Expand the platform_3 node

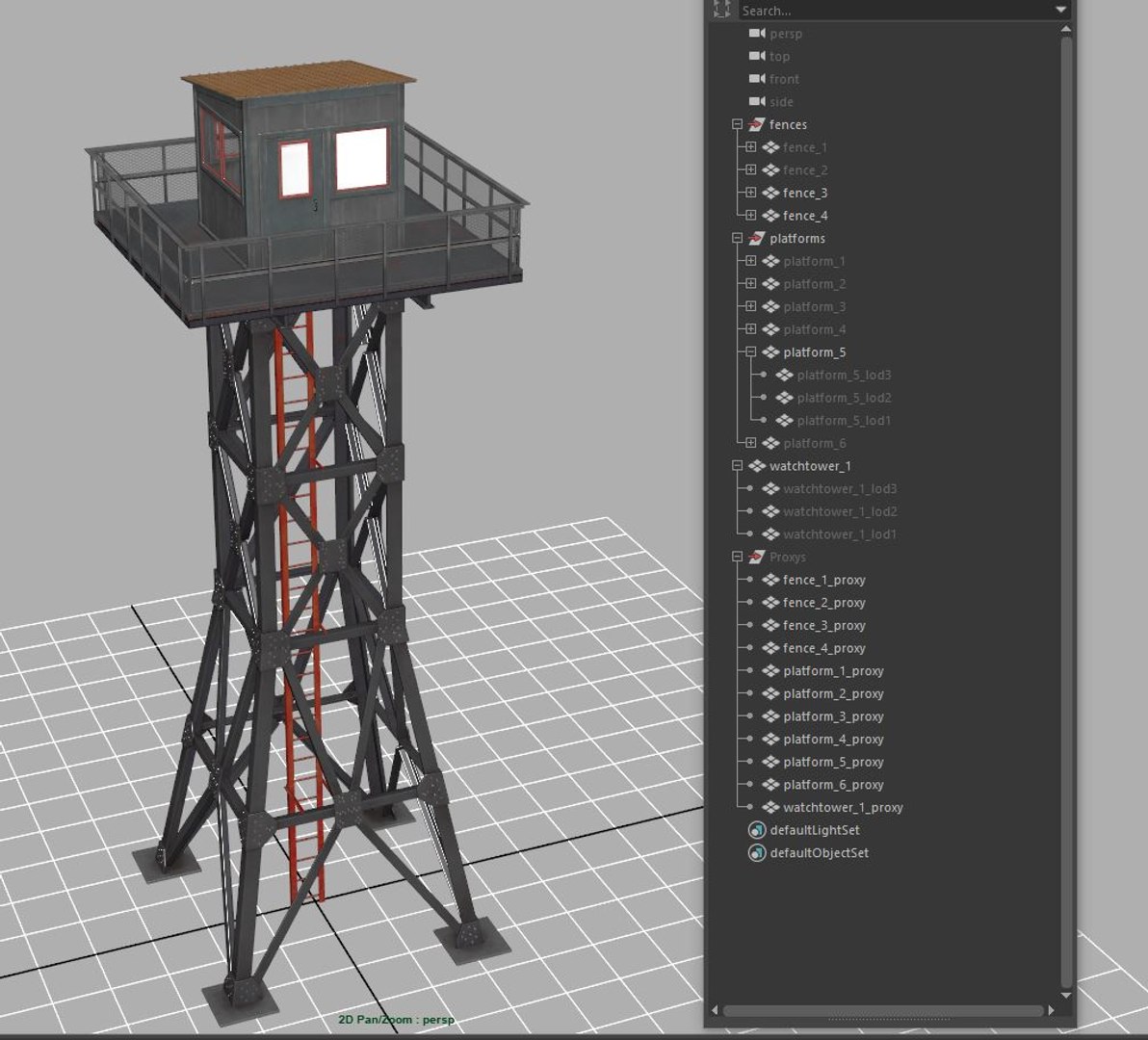(x=750, y=306)
